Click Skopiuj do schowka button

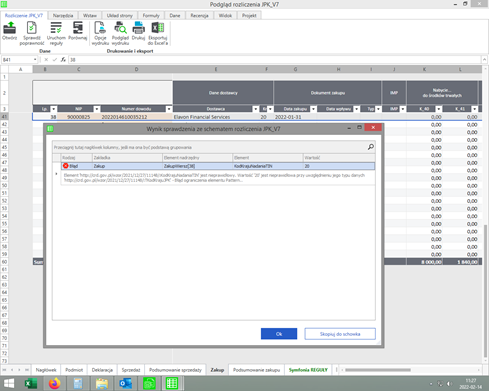point(340,334)
